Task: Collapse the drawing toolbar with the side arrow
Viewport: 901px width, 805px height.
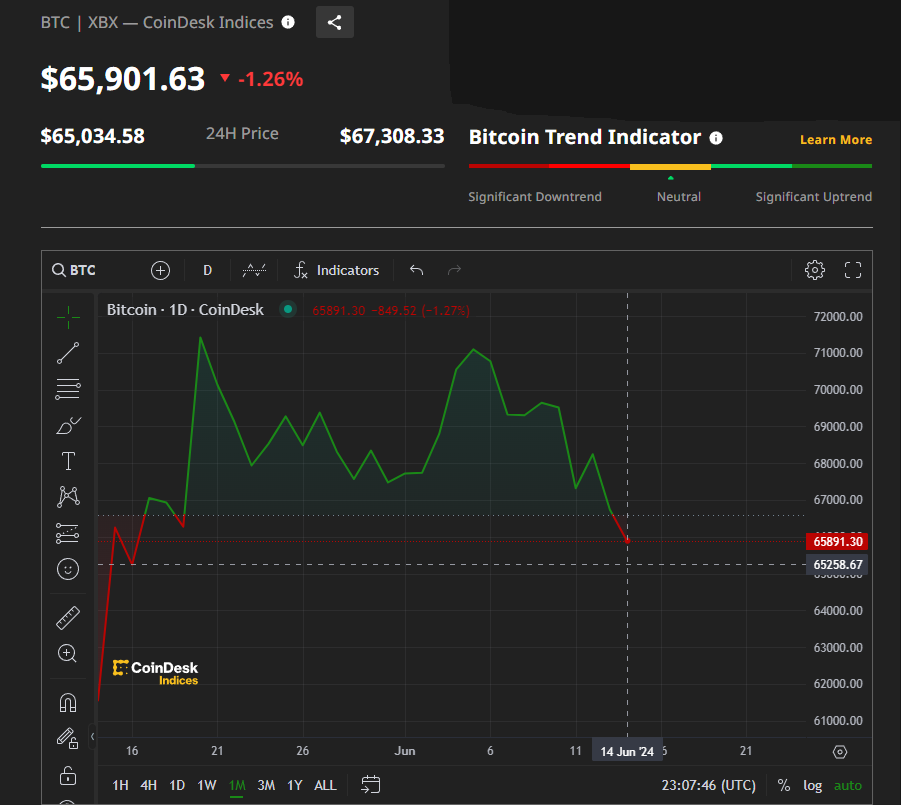Action: [92, 736]
